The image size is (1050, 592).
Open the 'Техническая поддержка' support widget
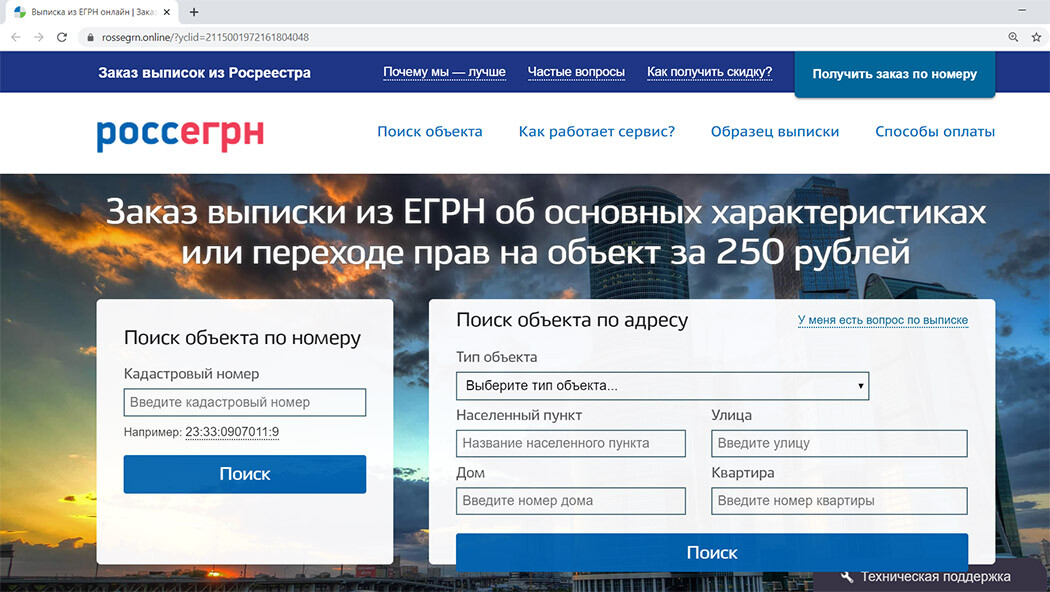(931, 577)
